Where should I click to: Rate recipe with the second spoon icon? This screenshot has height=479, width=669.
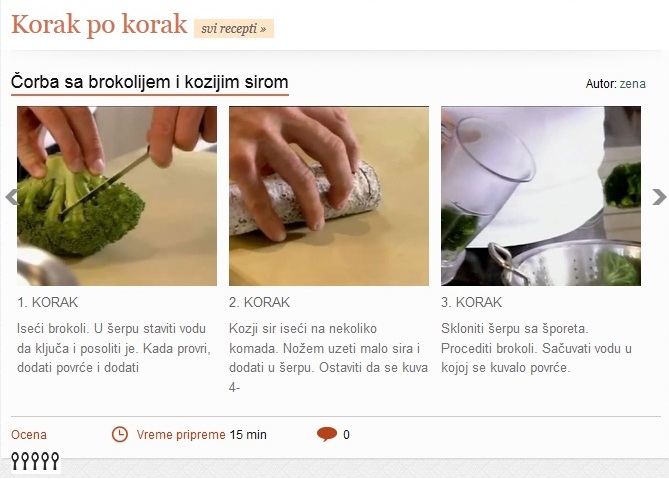(26, 461)
